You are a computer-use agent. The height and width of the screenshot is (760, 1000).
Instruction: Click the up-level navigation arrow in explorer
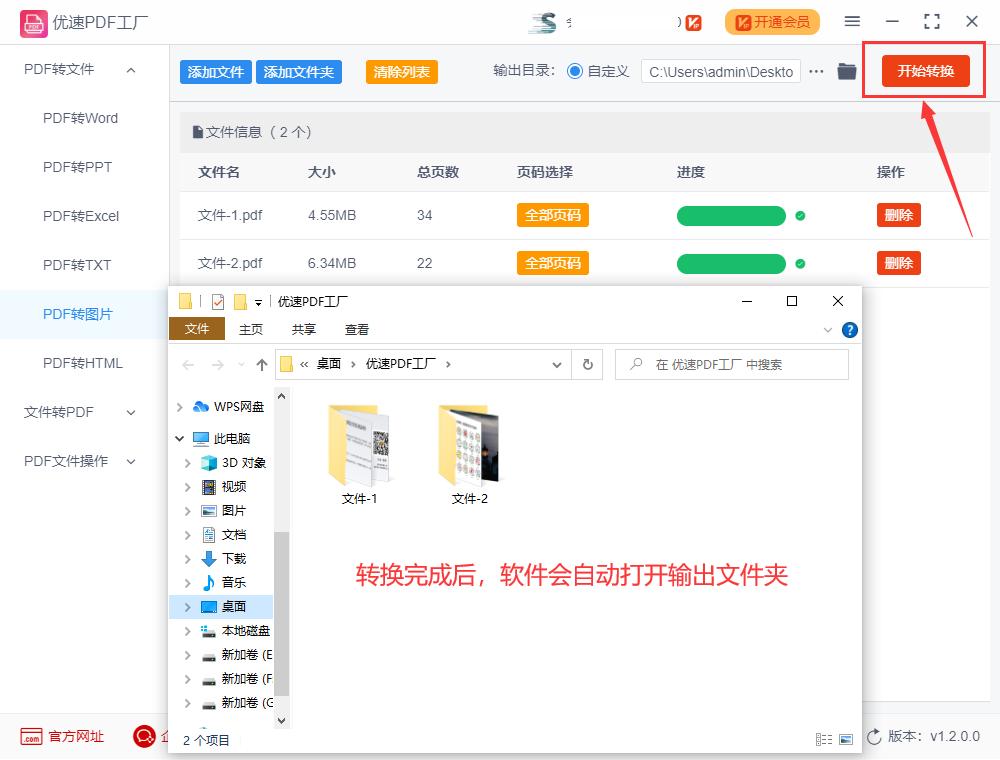pos(260,365)
